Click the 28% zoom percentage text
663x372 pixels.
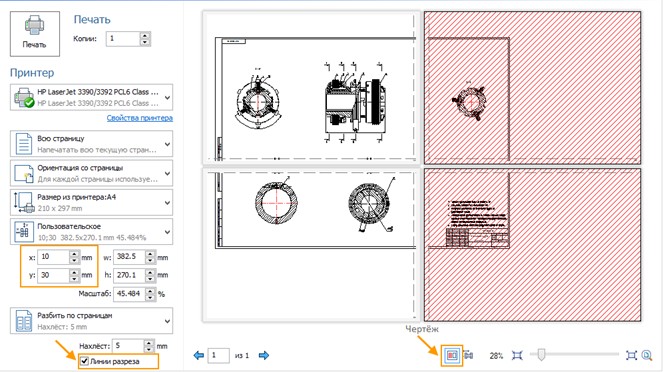coord(496,356)
